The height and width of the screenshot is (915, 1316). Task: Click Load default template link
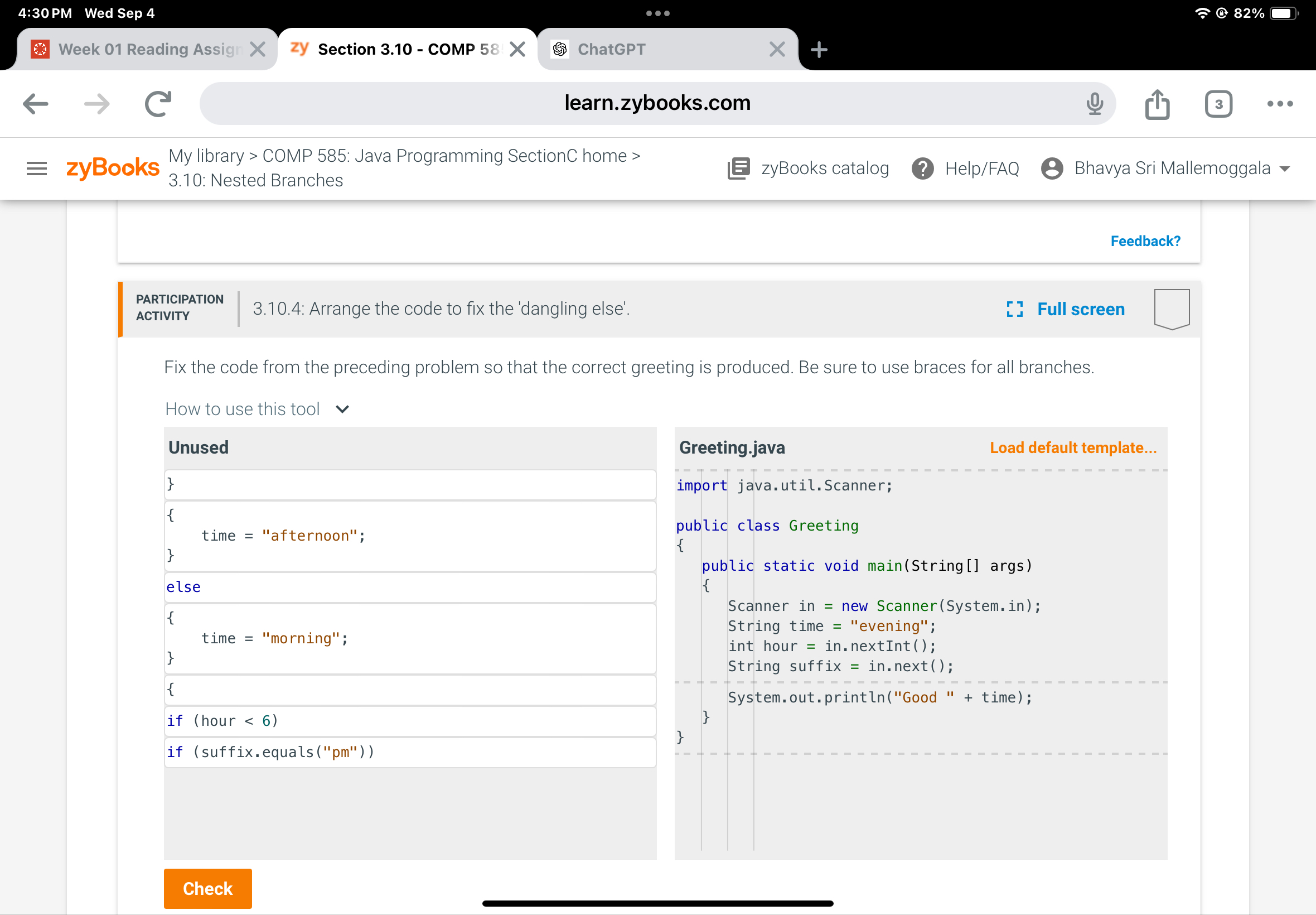point(1072,447)
